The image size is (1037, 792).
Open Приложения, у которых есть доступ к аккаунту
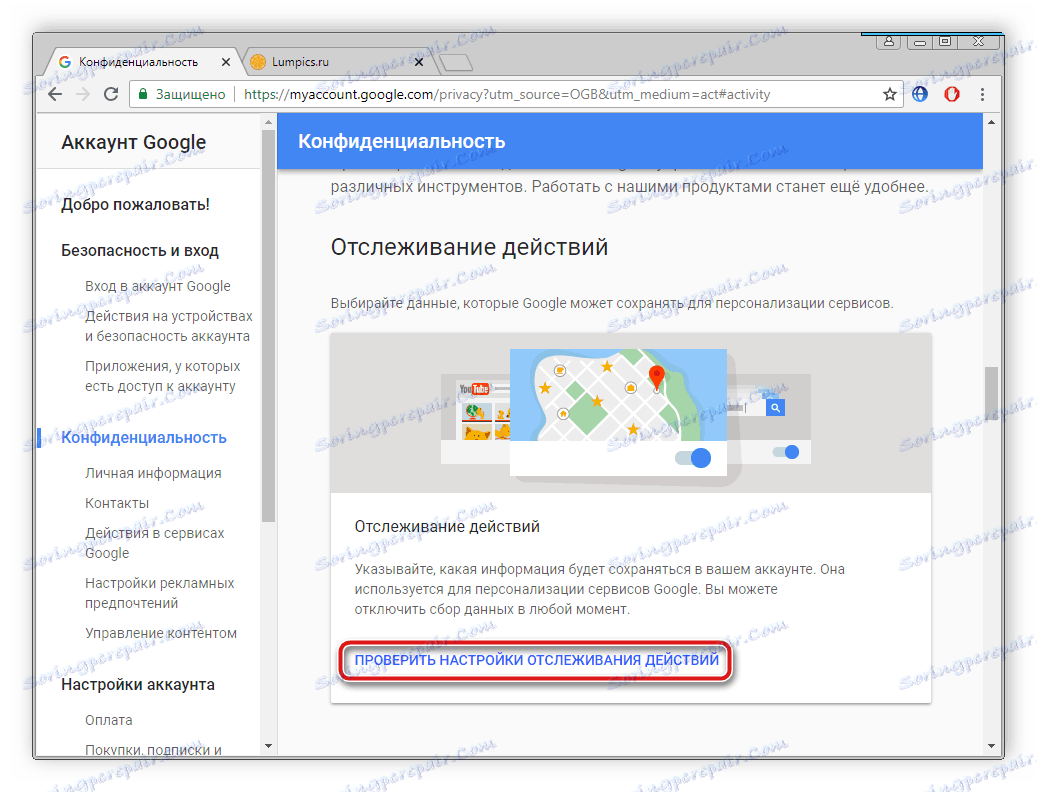[162, 376]
